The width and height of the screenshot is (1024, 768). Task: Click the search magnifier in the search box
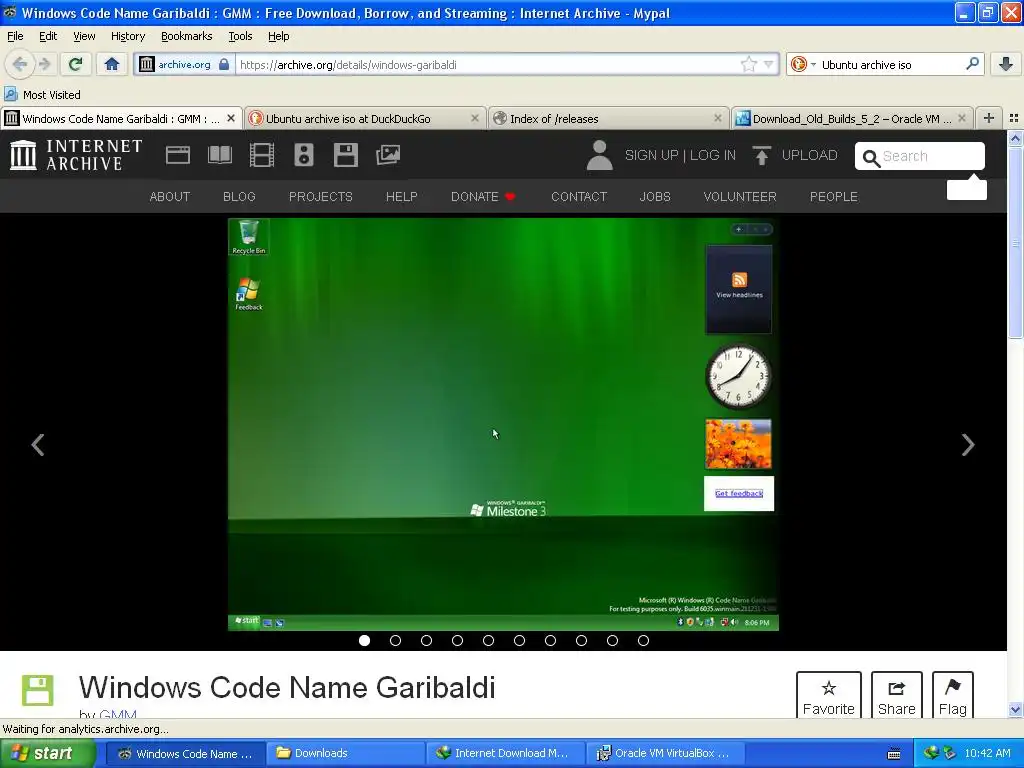point(972,64)
